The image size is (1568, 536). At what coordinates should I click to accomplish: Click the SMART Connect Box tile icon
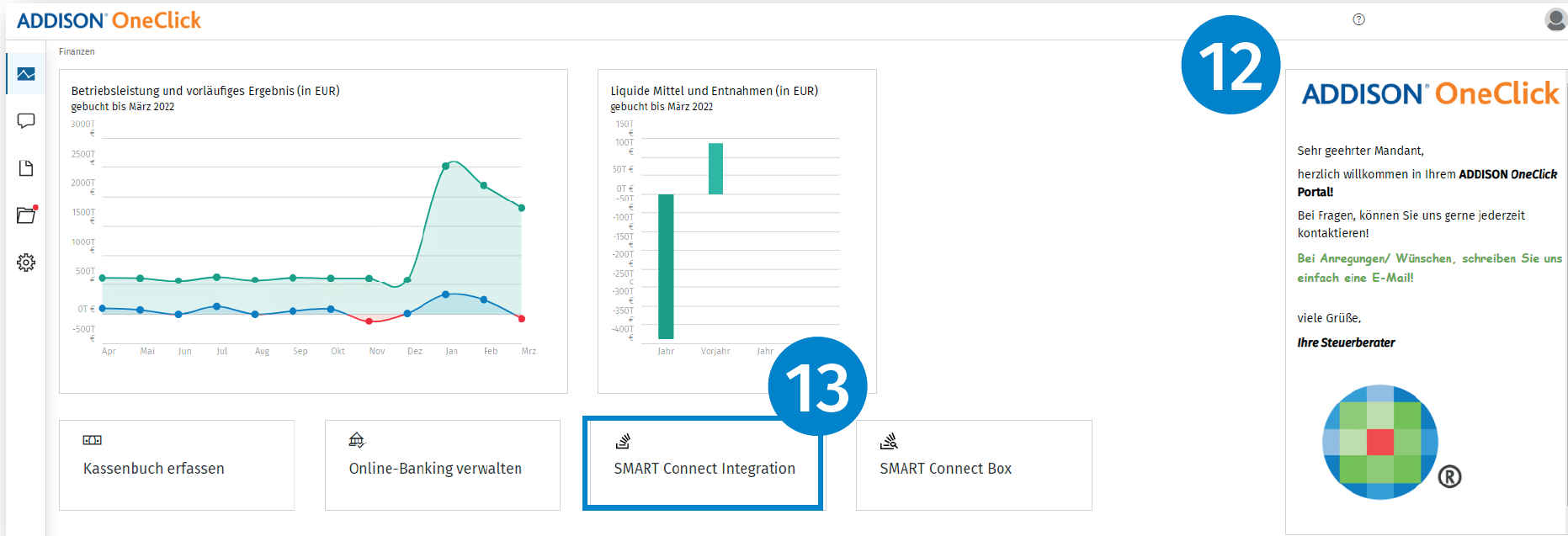click(x=889, y=440)
